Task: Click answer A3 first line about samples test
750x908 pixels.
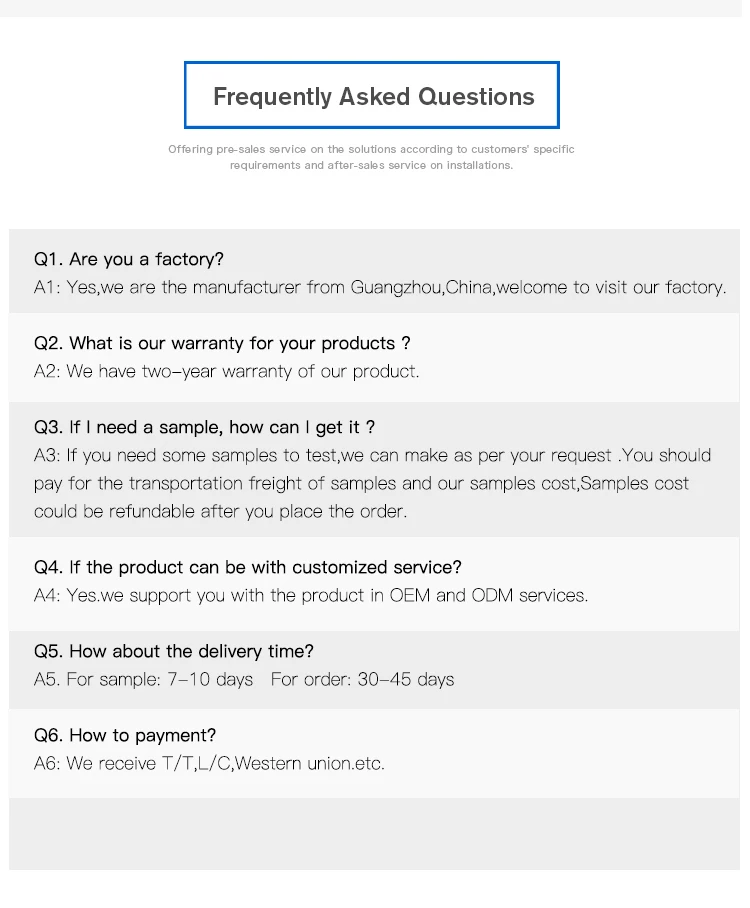Action: click(372, 455)
